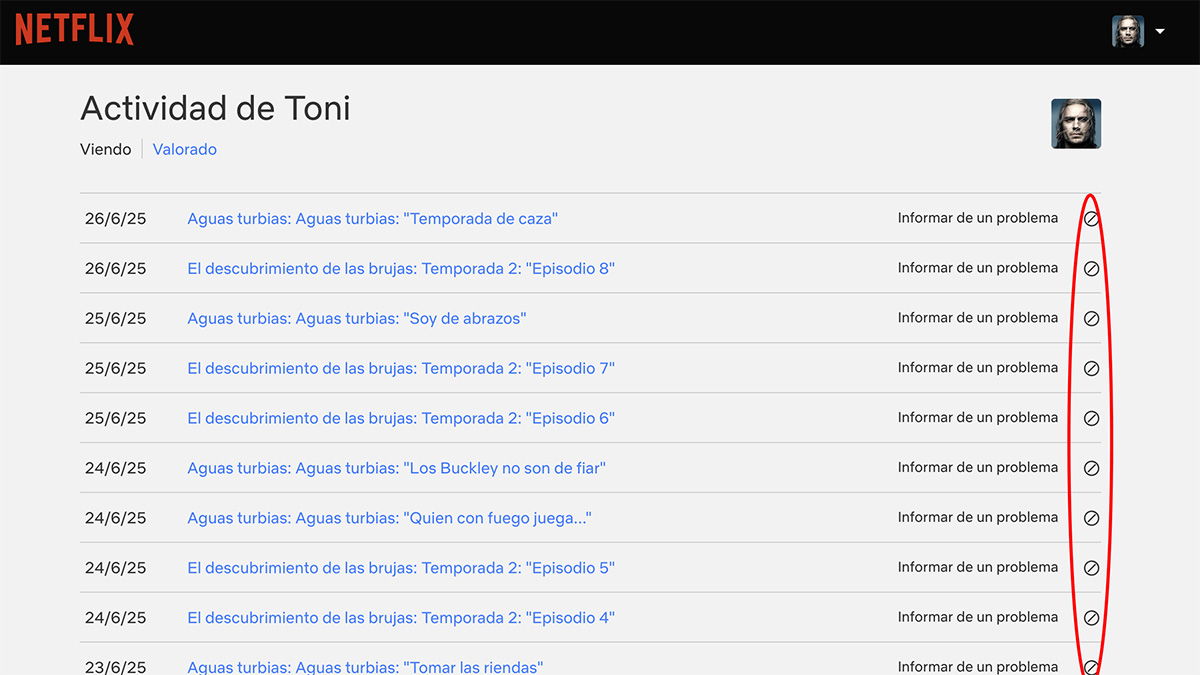1200x675 pixels.
Task: Report a problem for "Episodio 5"
Action: coord(978,567)
